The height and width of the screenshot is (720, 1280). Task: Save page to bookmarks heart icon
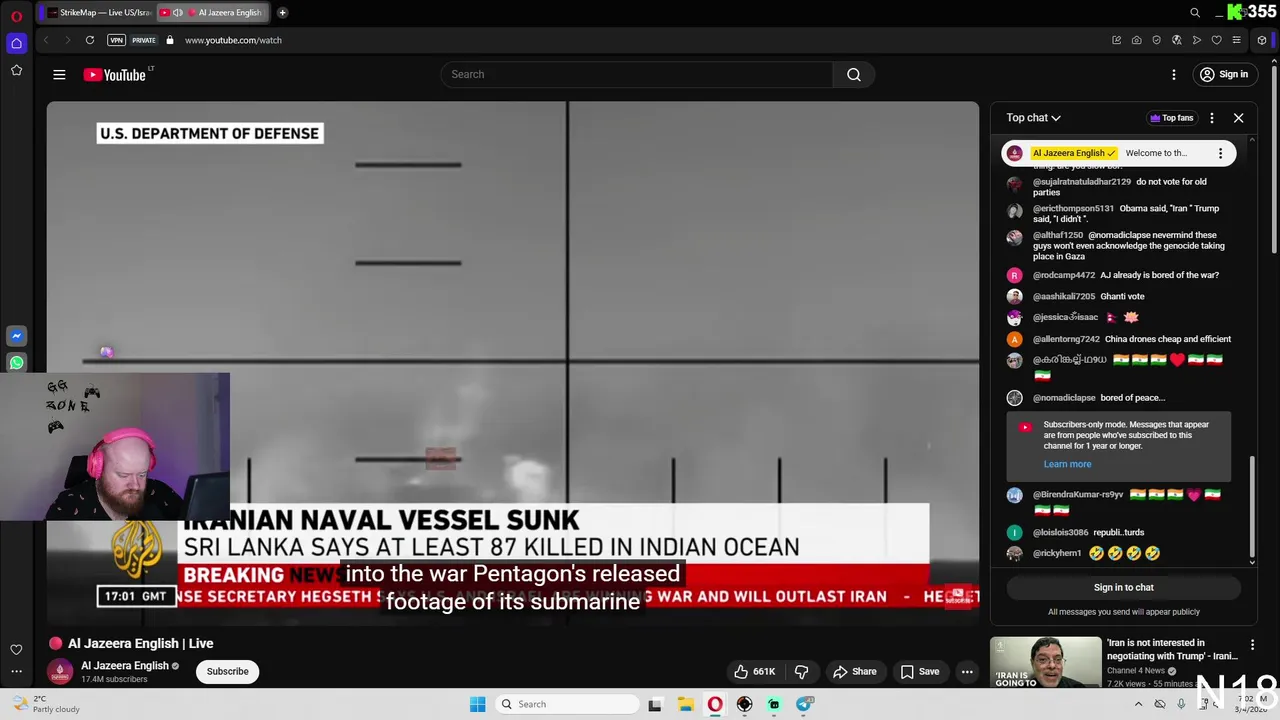point(1216,40)
